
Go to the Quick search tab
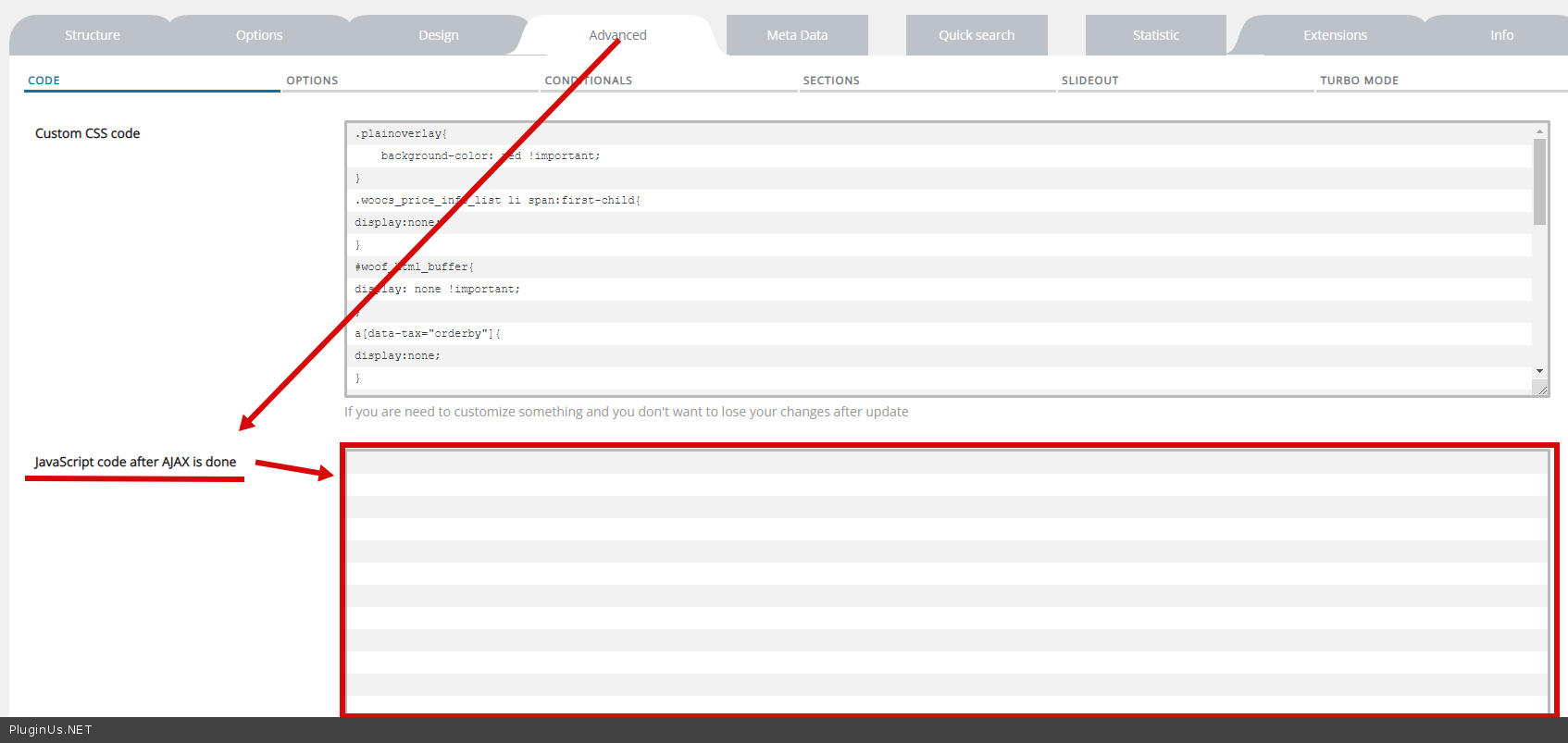(x=977, y=35)
